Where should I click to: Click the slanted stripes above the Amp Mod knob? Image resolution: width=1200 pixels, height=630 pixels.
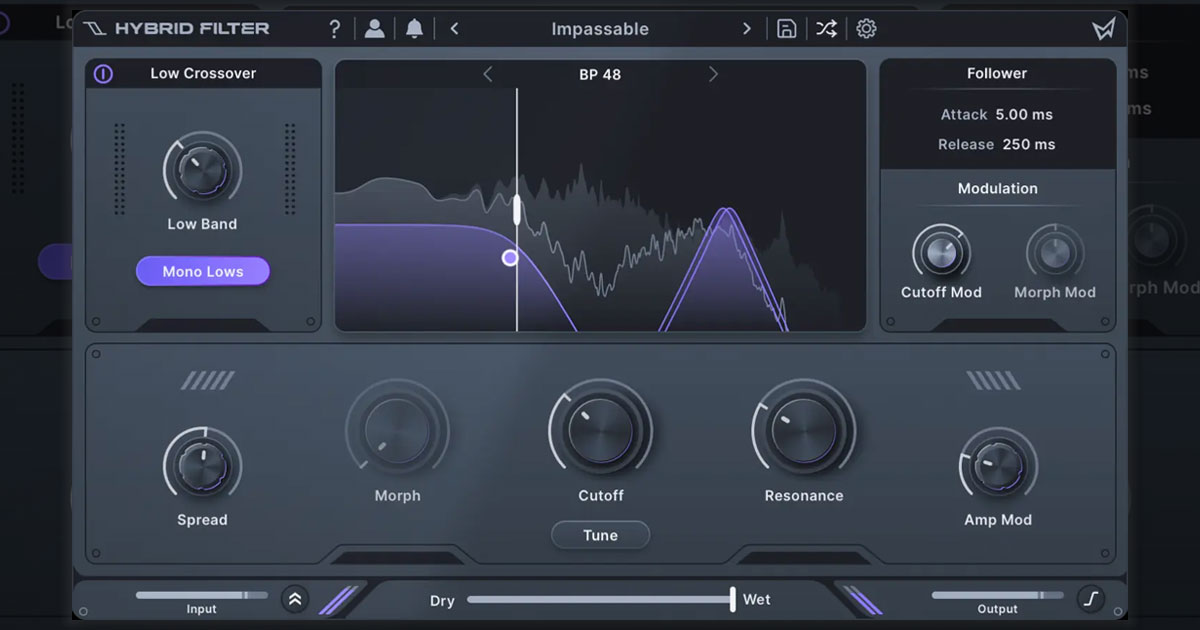click(994, 380)
